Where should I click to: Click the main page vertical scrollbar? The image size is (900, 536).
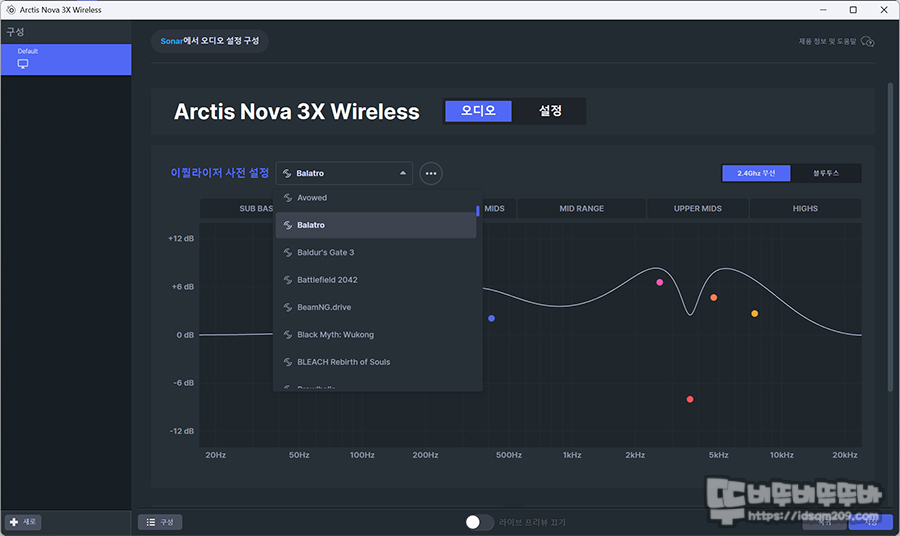(890, 238)
